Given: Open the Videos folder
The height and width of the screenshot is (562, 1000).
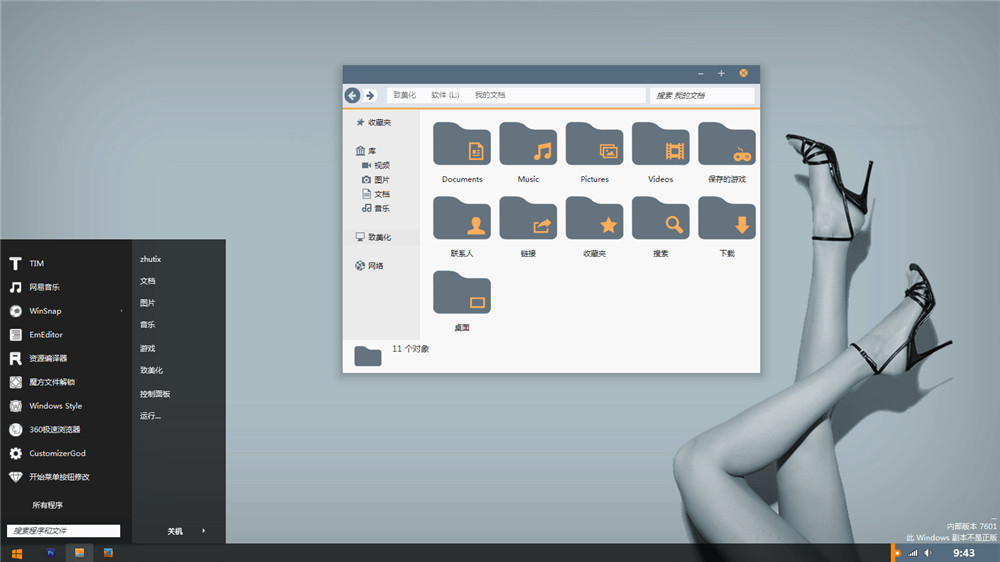Looking at the screenshot, I should click(660, 146).
